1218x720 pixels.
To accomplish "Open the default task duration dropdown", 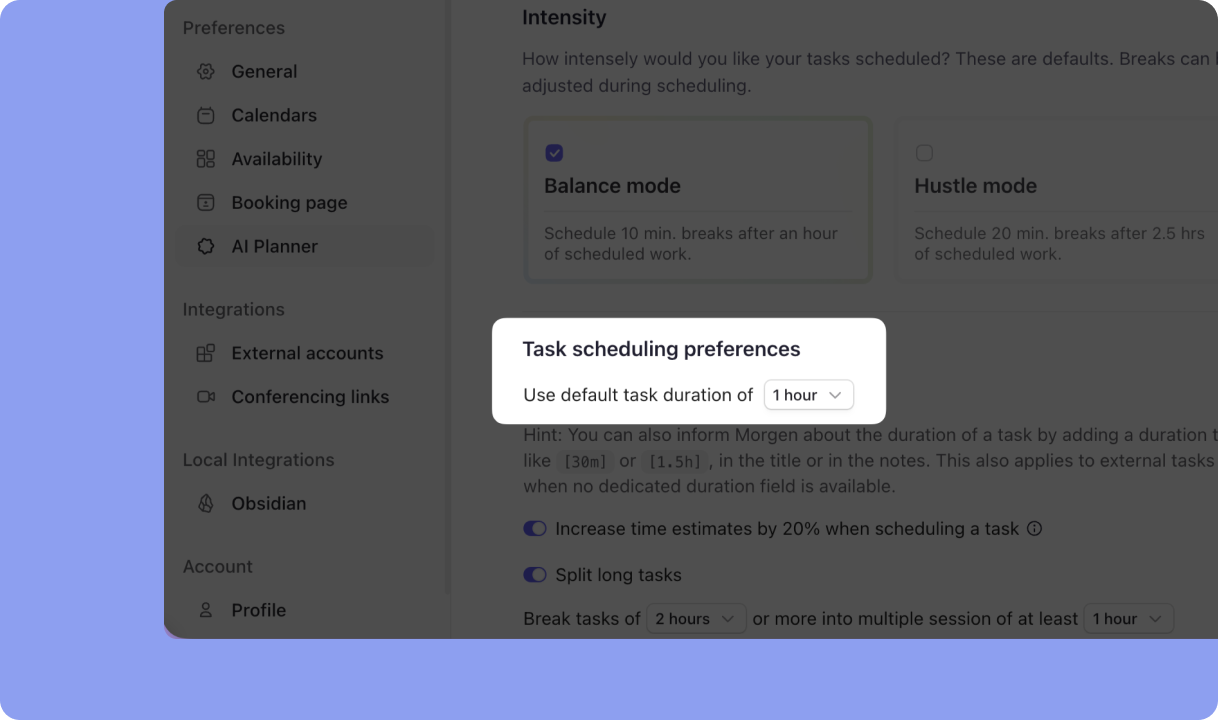I will (x=808, y=394).
